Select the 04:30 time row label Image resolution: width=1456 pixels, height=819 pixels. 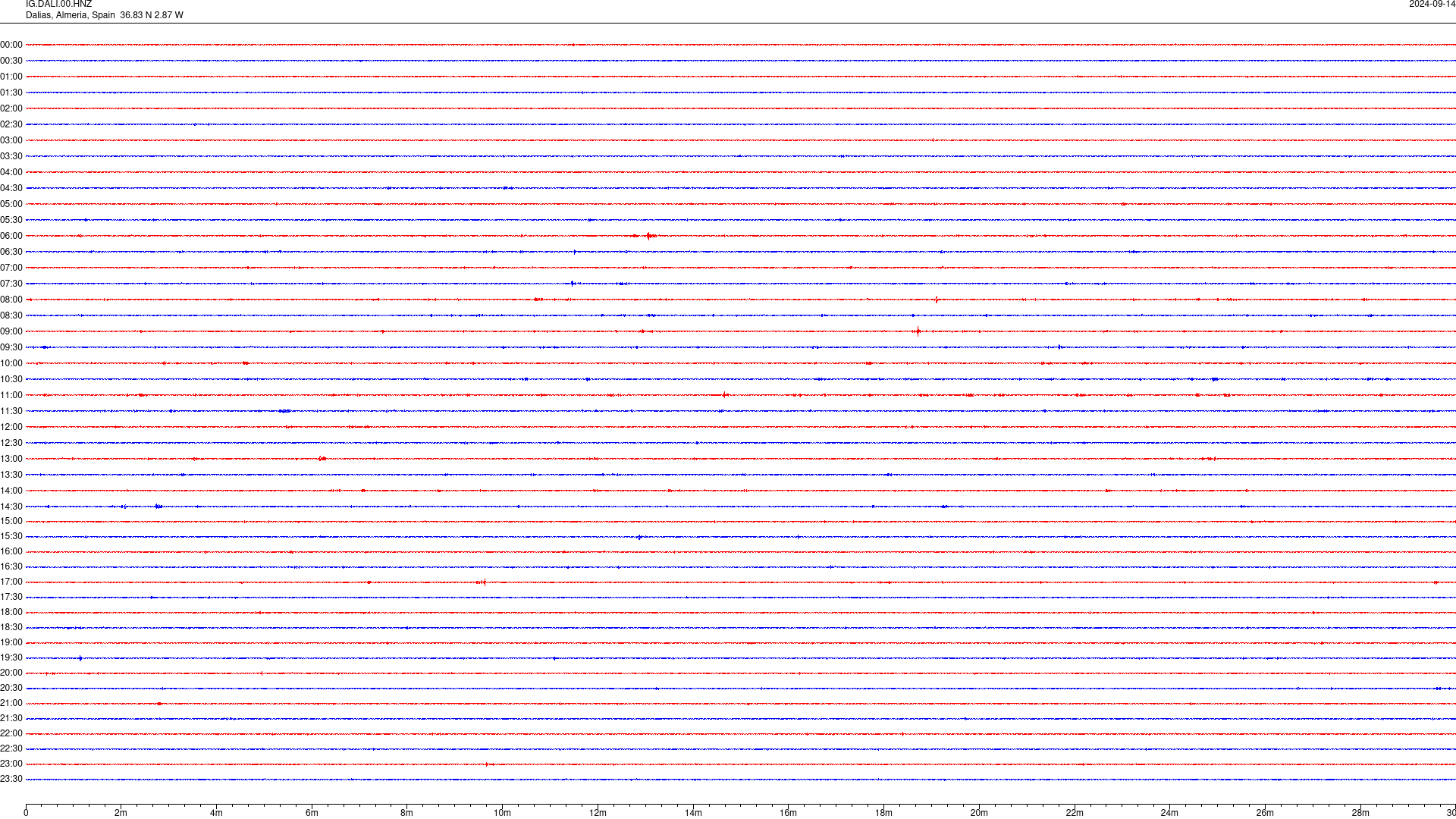tap(11, 188)
